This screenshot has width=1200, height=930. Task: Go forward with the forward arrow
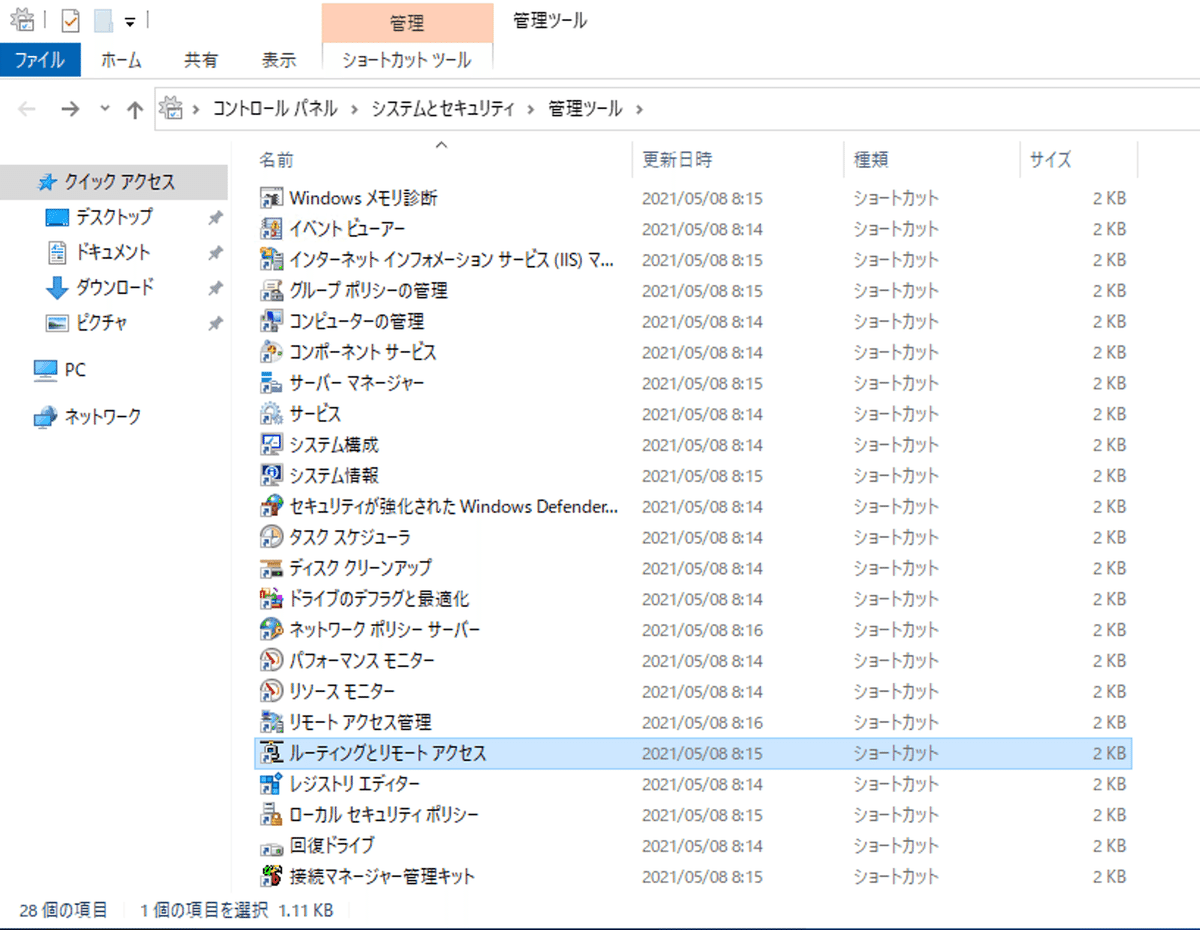pos(70,110)
